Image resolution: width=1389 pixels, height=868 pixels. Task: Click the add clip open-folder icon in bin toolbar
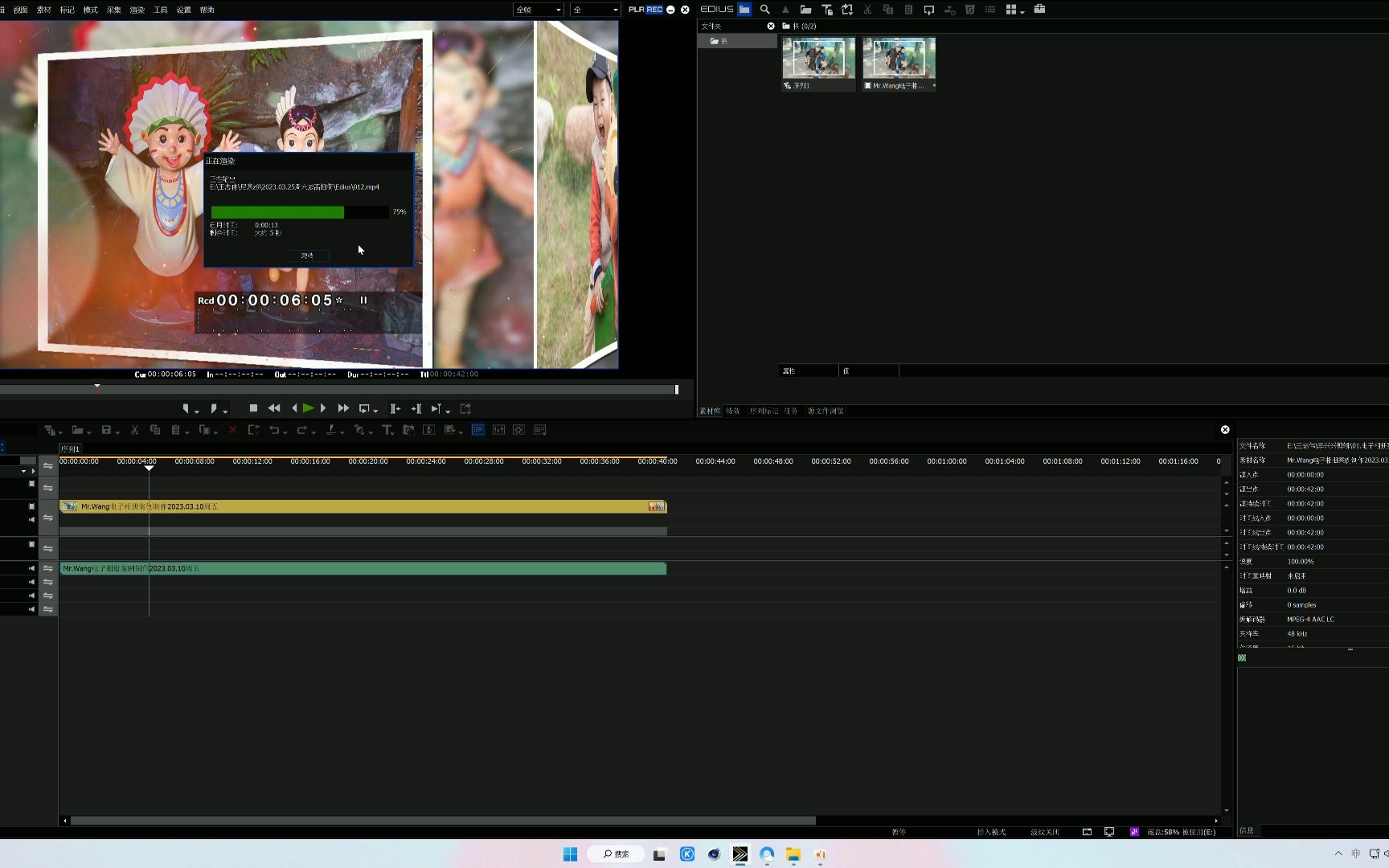805,10
